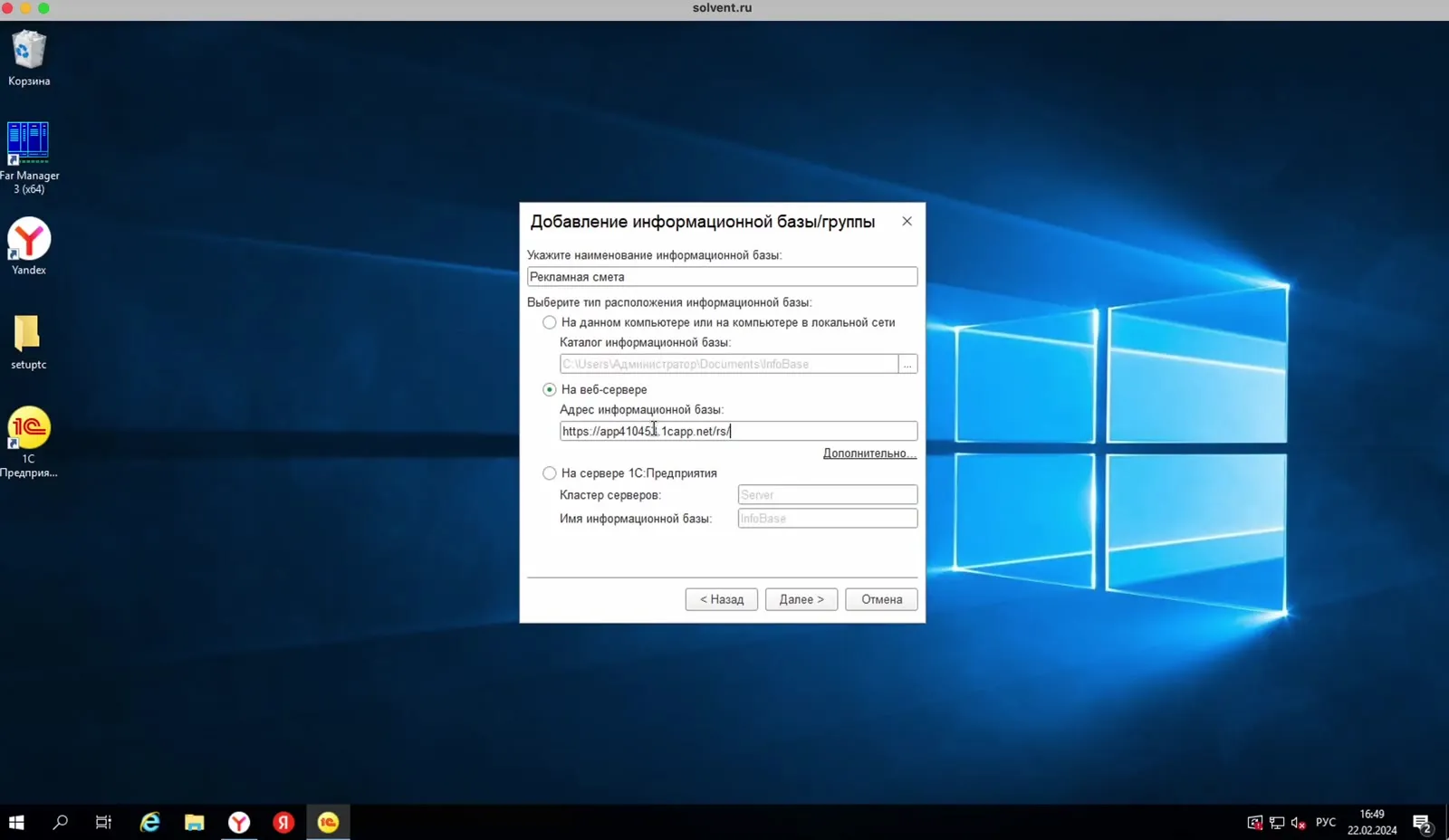The image size is (1449, 840).
Task: Click the infobase name field 'Рекламная смета'
Action: pyautogui.click(x=722, y=277)
